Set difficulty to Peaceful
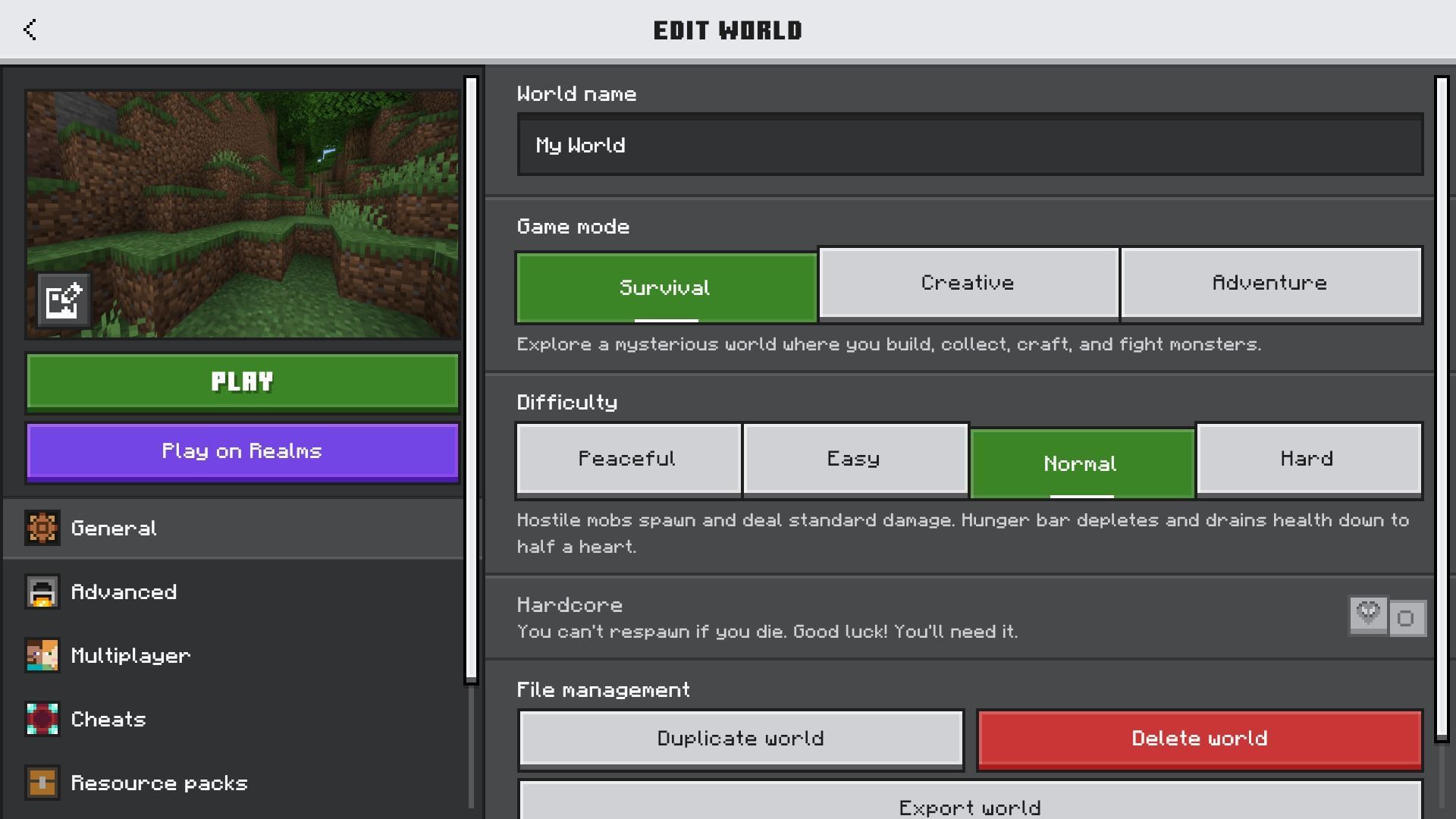The width and height of the screenshot is (1456, 819). point(627,458)
